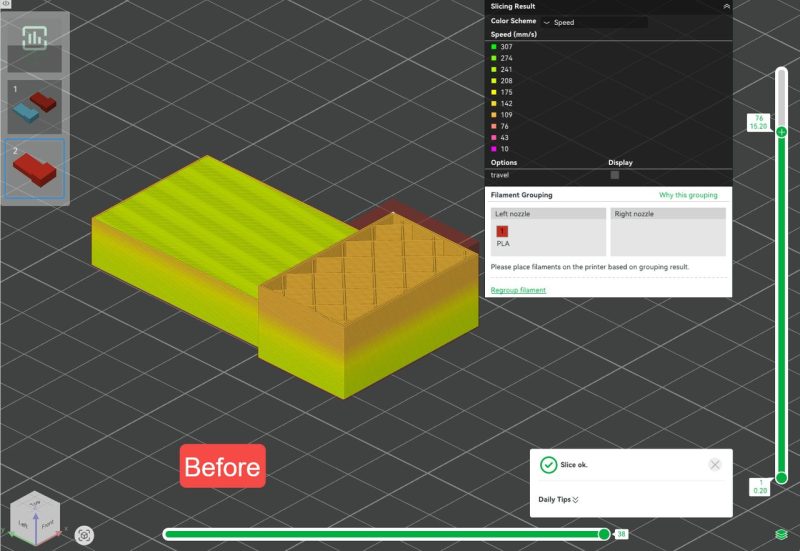Viewport: 800px width, 551px height.
Task: Click the 307 mm/s green legend swatch
Action: 494,46
